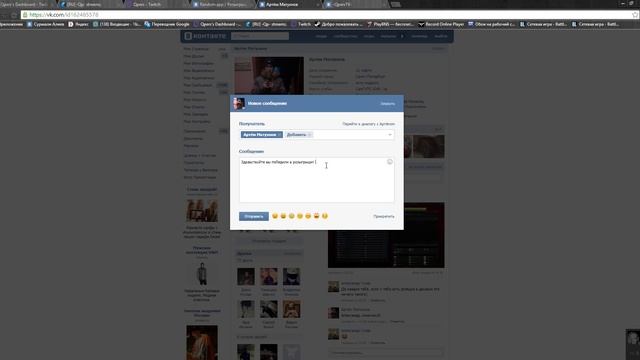
Task: Open a new browser tab
Action: (396, 4)
